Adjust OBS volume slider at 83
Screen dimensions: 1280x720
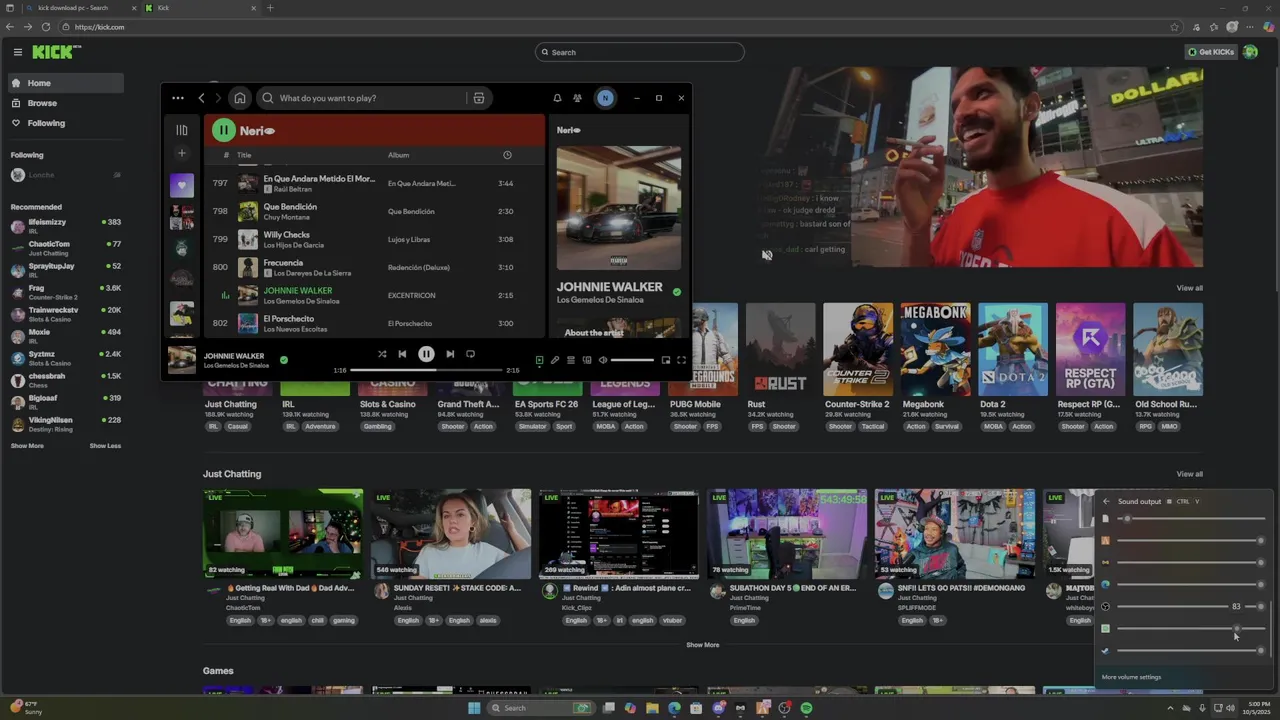click(x=1190, y=606)
